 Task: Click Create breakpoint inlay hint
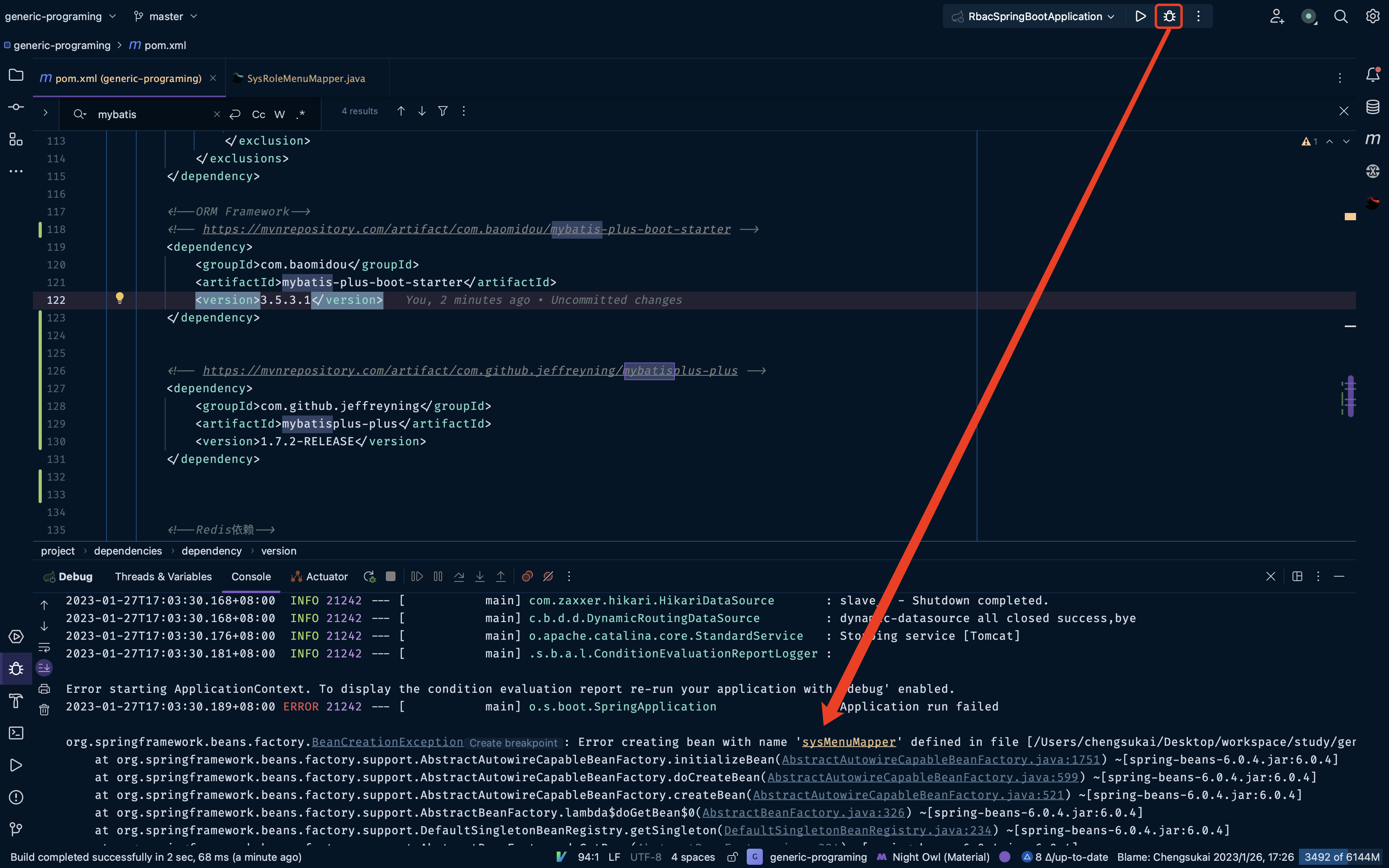click(x=513, y=743)
